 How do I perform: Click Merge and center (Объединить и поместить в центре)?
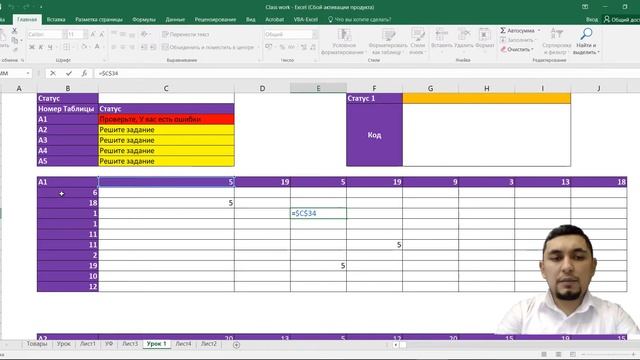208,47
